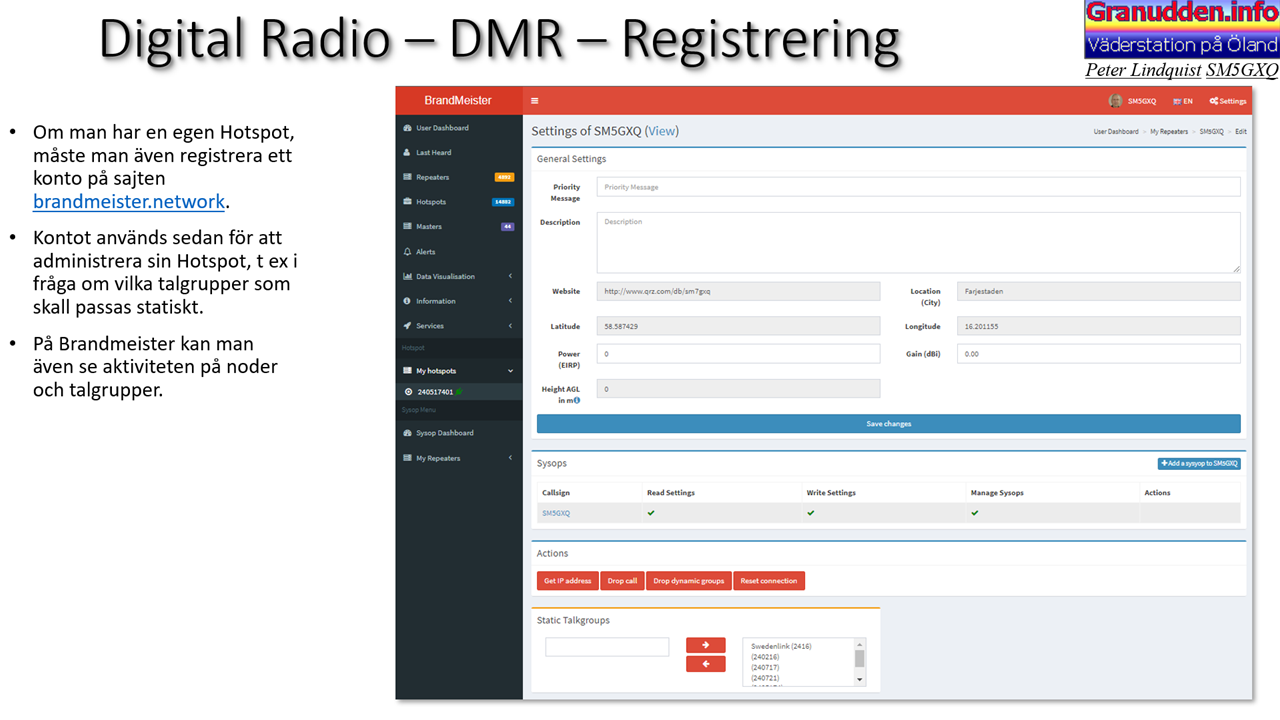Click Add a sysop to SM5GXQ button

coord(1199,464)
